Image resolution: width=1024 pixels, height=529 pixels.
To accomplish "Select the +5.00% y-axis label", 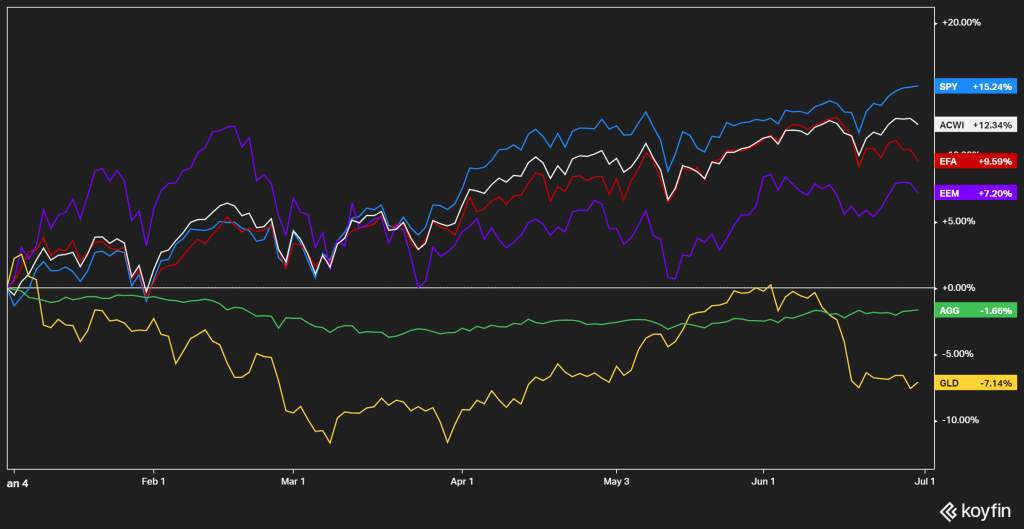I will click(961, 222).
